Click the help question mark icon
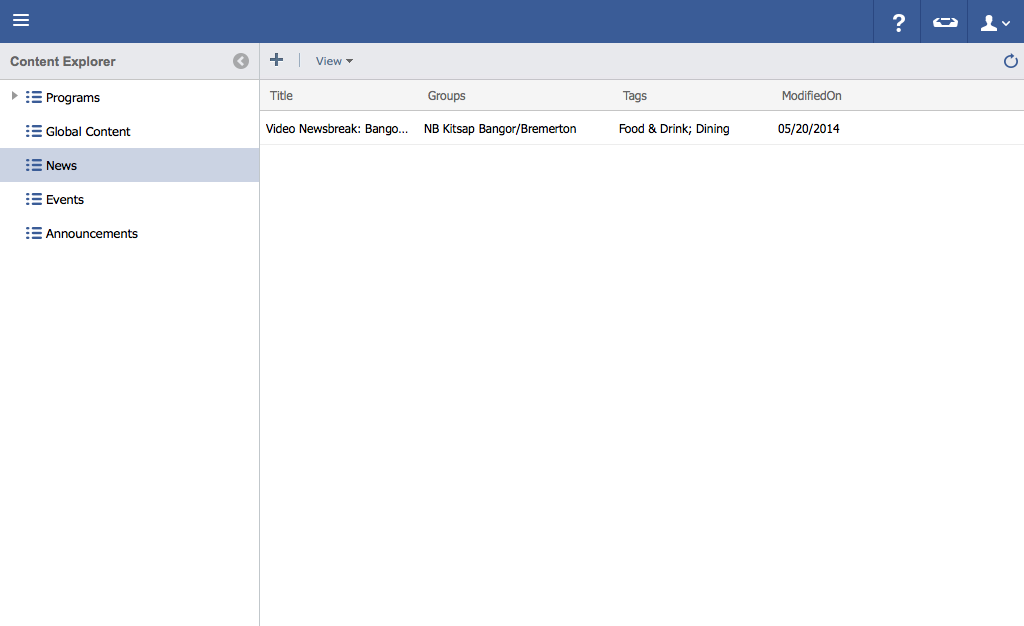1024x626 pixels. 898,23
